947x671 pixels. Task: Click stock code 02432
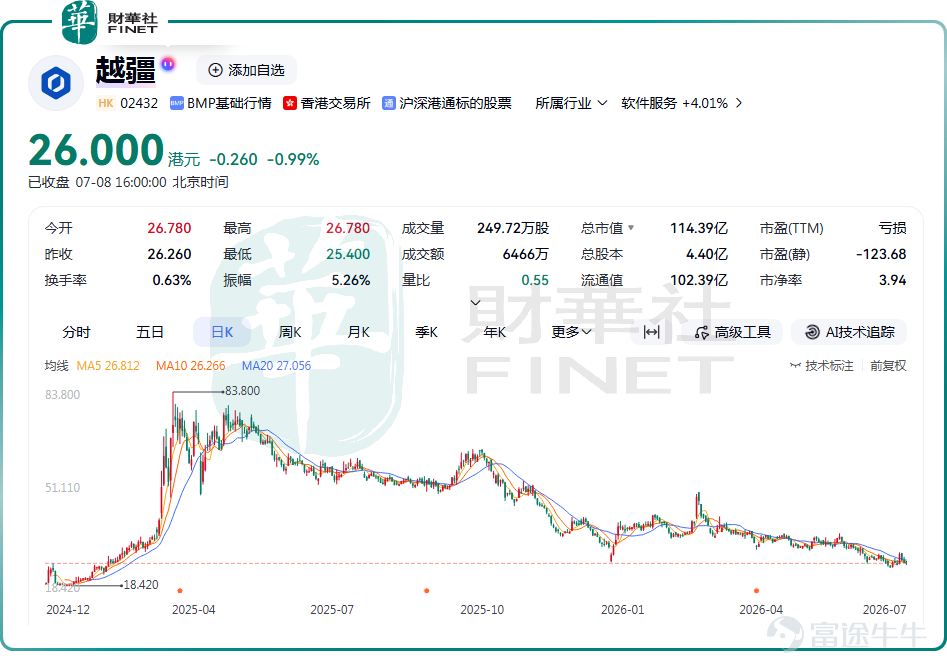click(x=139, y=103)
